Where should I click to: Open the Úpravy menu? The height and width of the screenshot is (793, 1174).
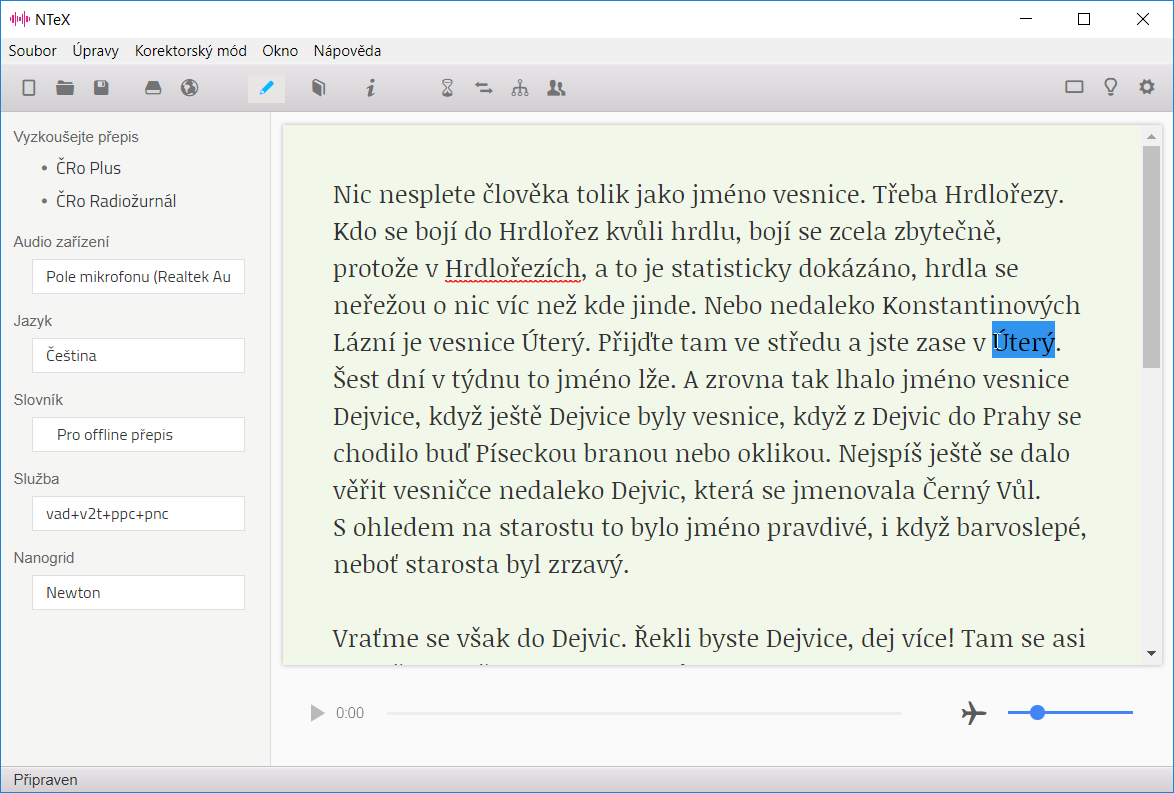coord(96,51)
